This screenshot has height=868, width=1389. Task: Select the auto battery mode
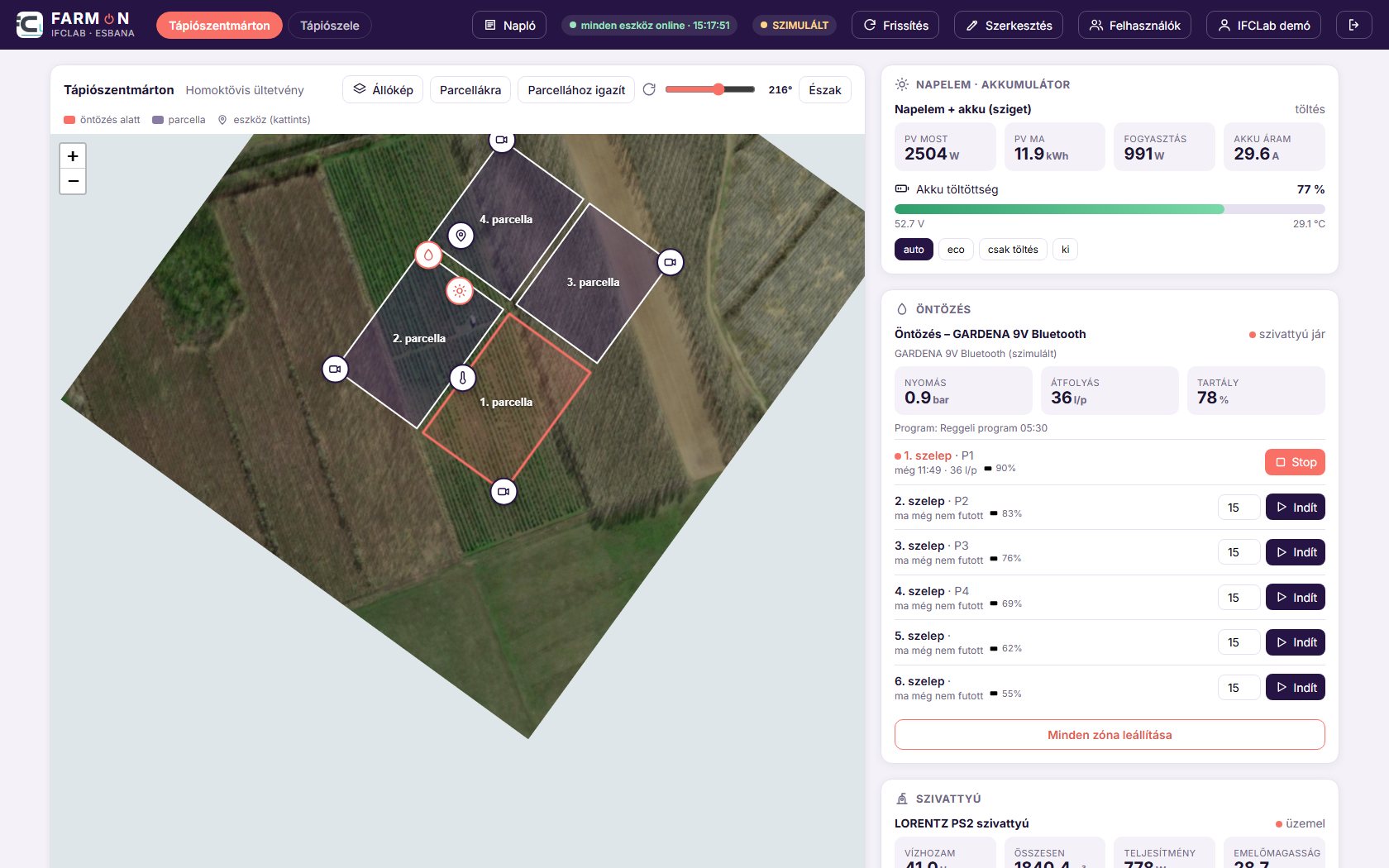[x=914, y=250]
